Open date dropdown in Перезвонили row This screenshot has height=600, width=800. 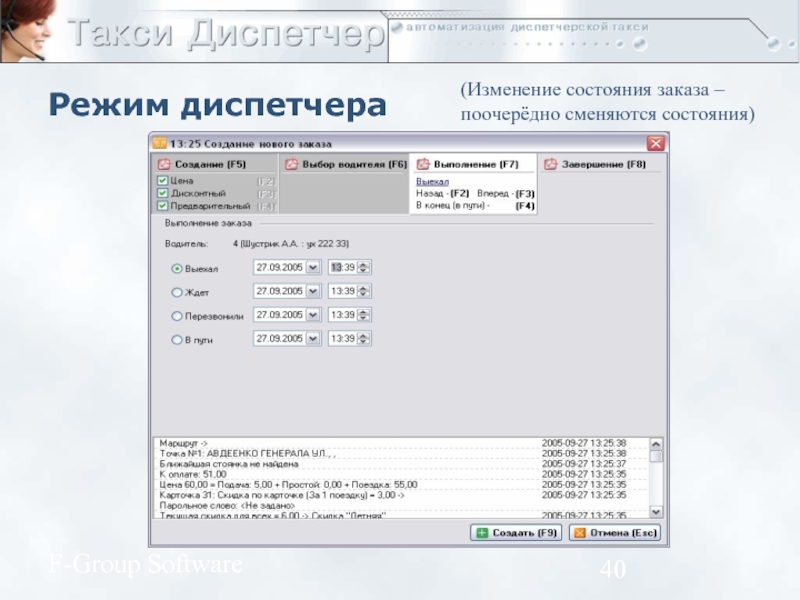[313, 315]
